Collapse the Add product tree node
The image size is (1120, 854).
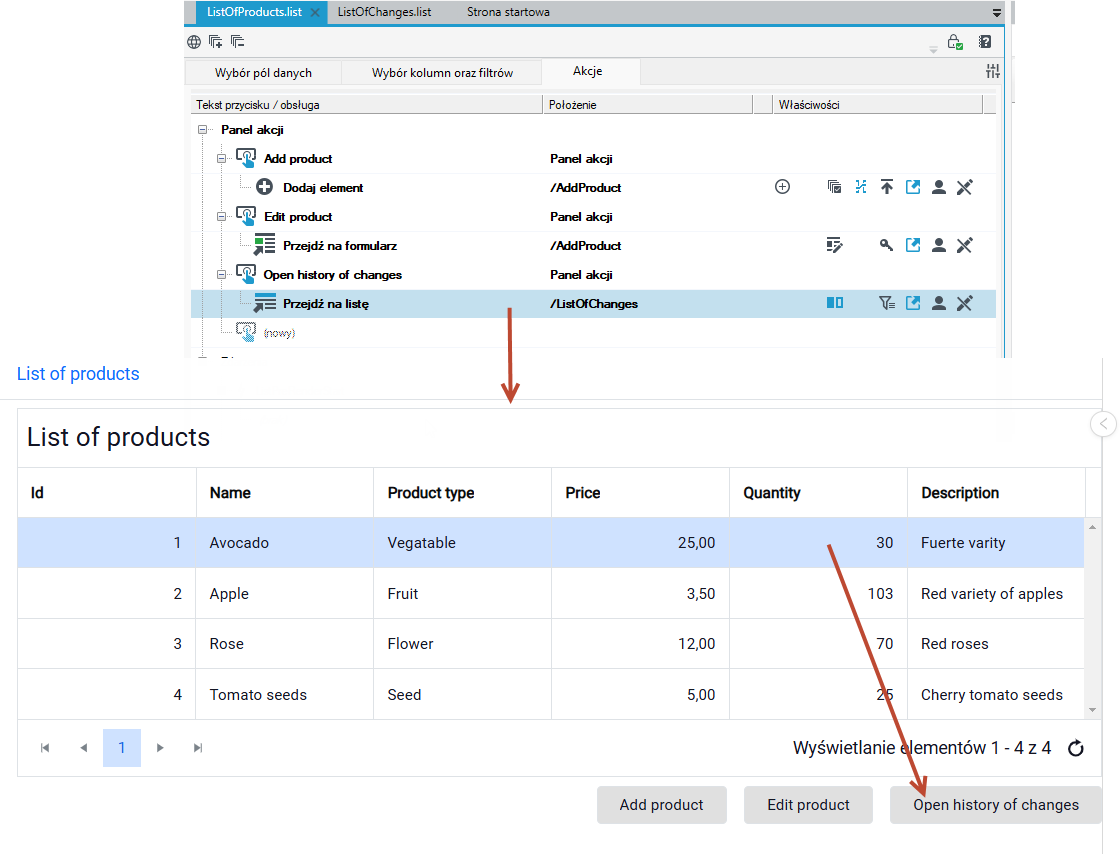pyautogui.click(x=221, y=159)
